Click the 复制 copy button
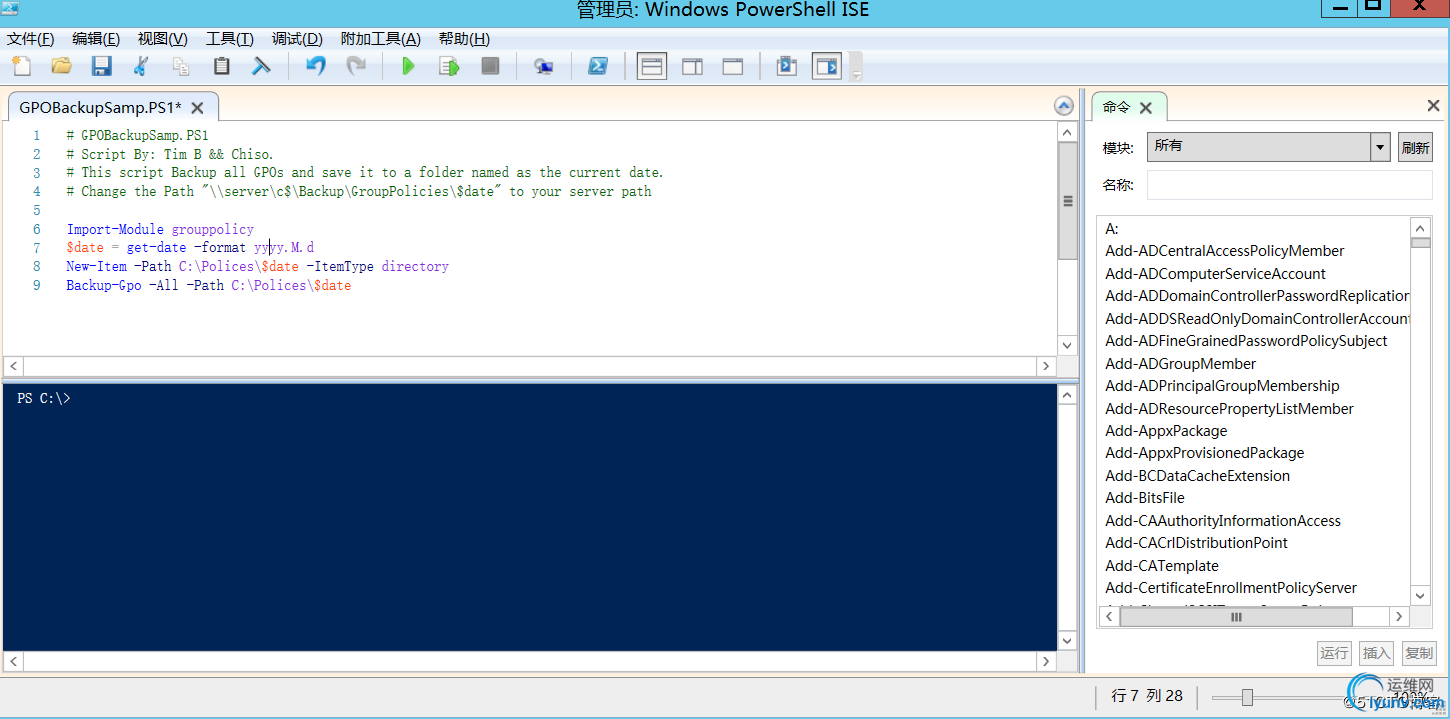This screenshot has height=719, width=1450. [1418, 653]
